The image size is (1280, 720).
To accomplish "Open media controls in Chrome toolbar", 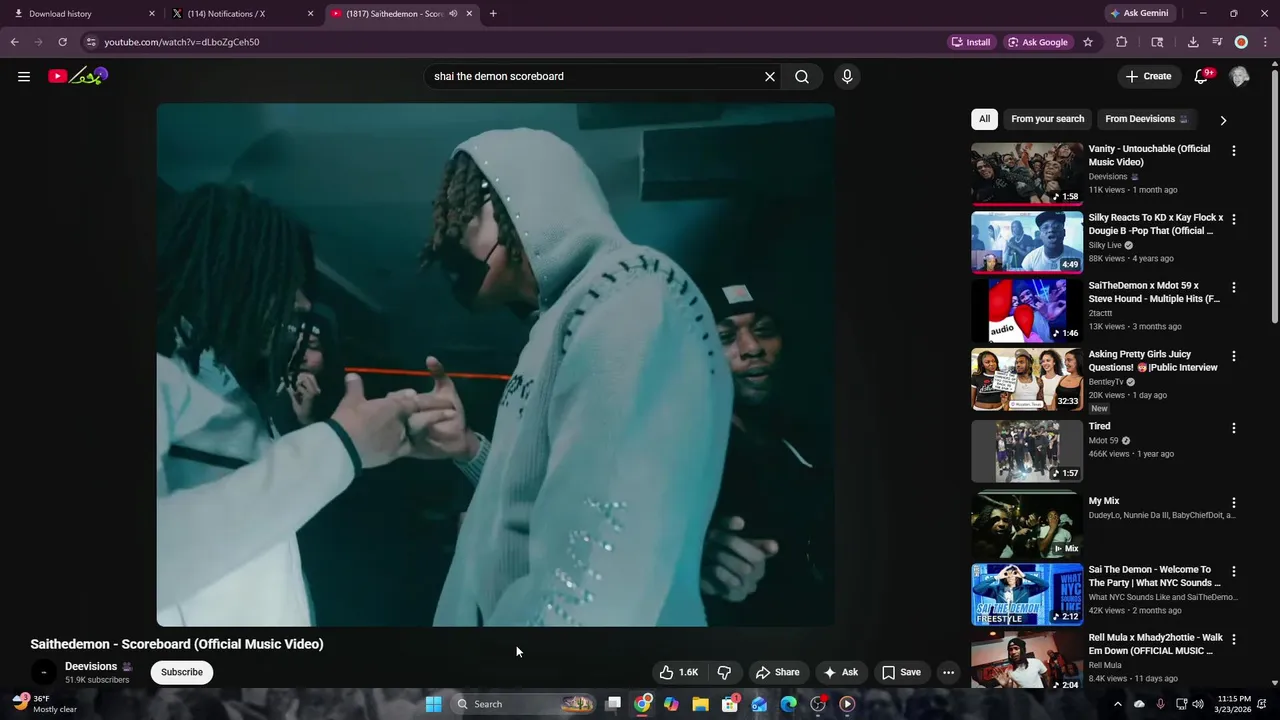I will coord(1217,42).
